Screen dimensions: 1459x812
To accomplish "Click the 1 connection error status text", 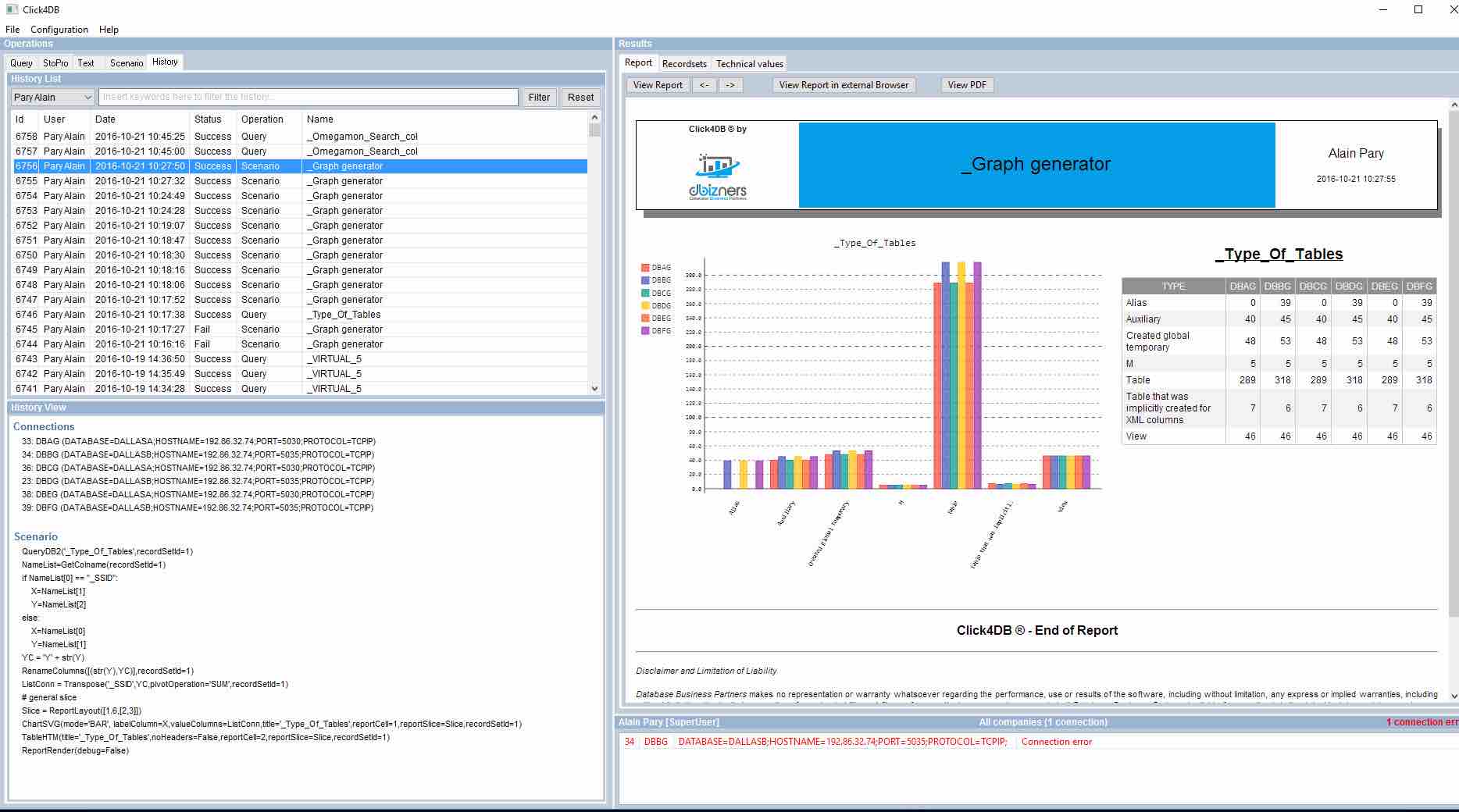I will click(1422, 722).
